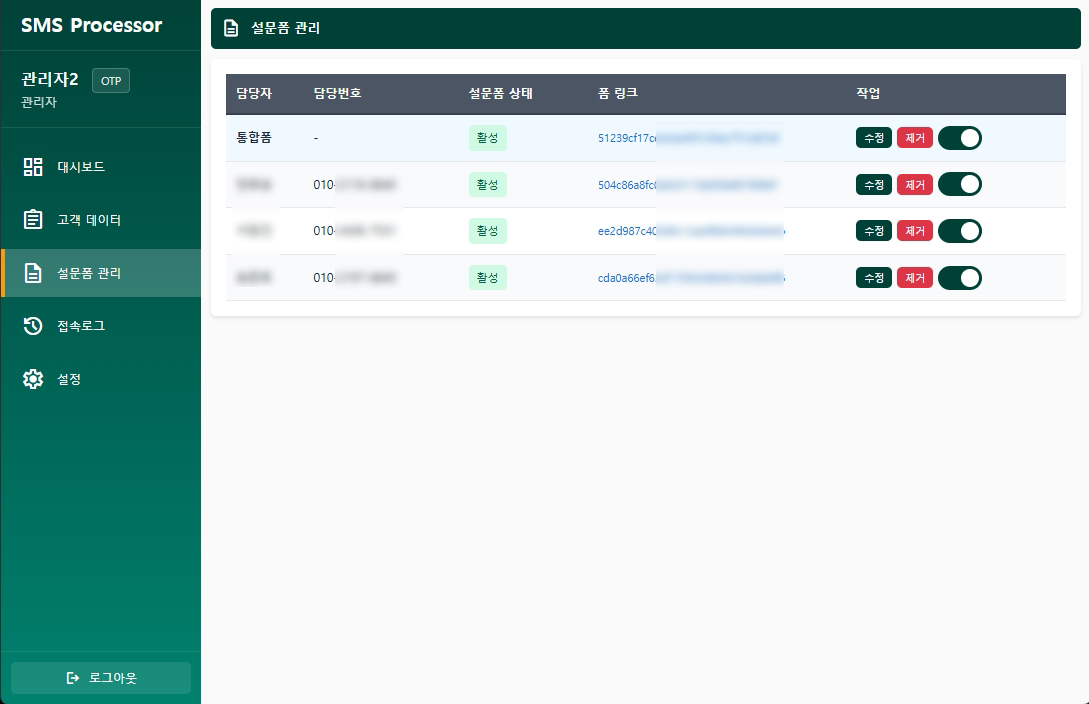The image size is (1089, 704).
Task: Toggle the switch on the last table row
Action: pyautogui.click(x=959, y=278)
